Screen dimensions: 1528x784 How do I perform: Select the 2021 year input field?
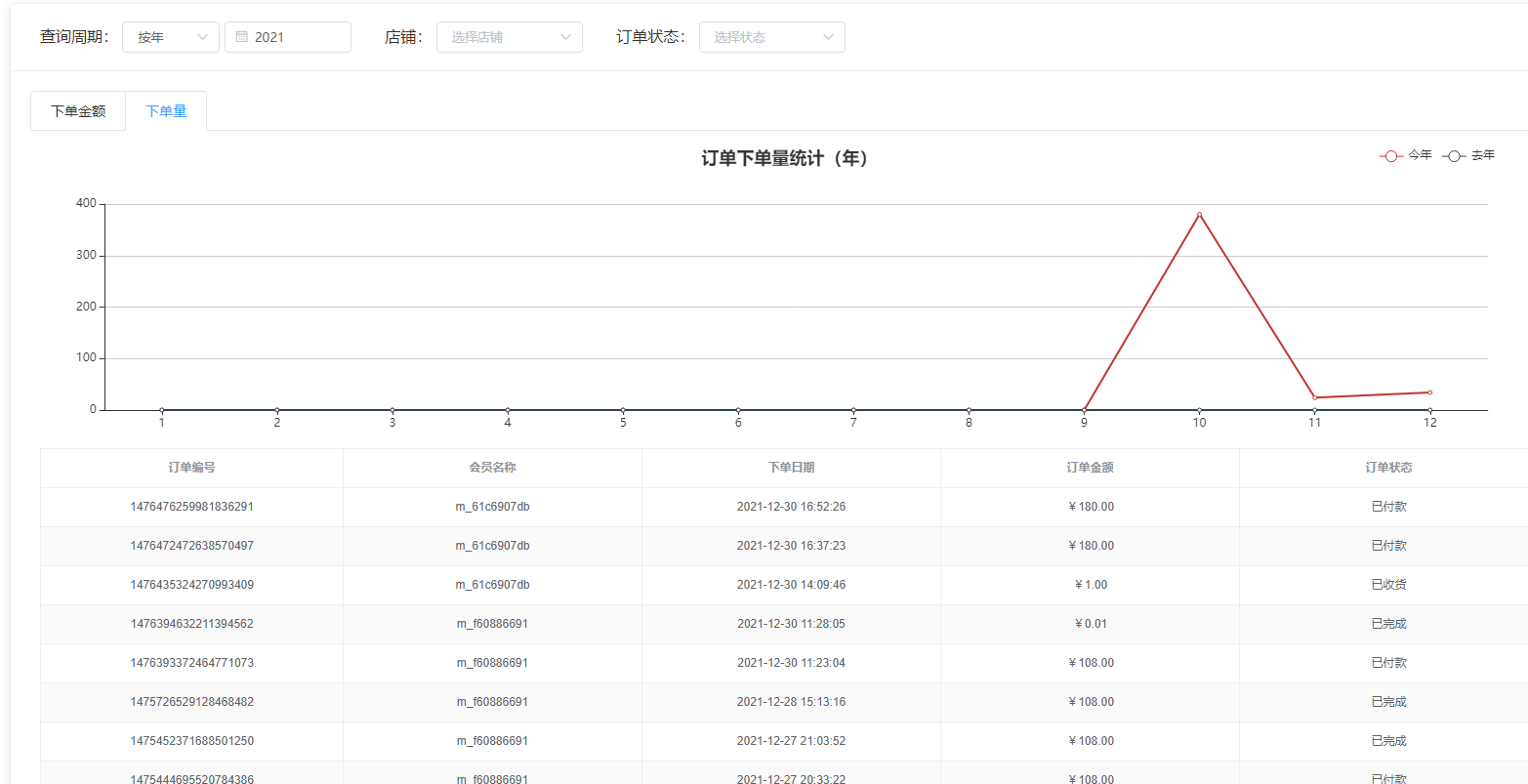(x=288, y=37)
